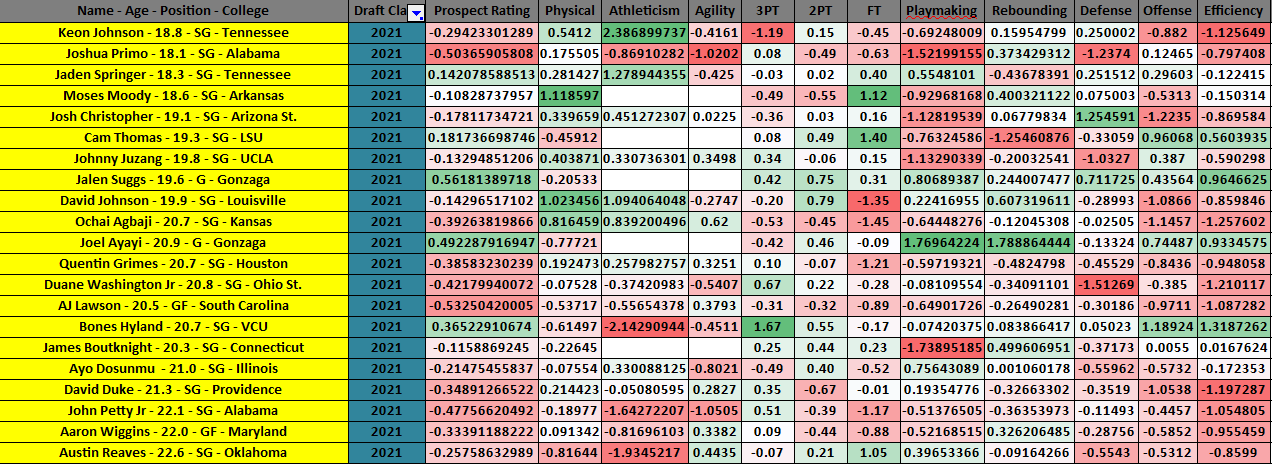
Task: Select Joel Ayayi's Playmaking value 1.76964224
Action: 943,243
